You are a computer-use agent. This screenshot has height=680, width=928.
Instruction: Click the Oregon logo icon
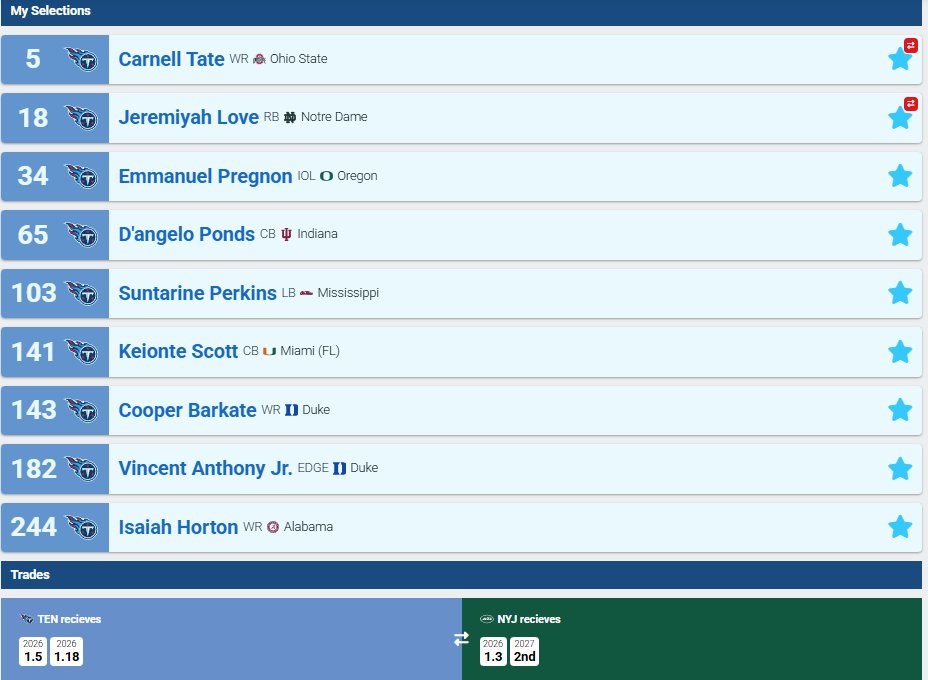[326, 176]
